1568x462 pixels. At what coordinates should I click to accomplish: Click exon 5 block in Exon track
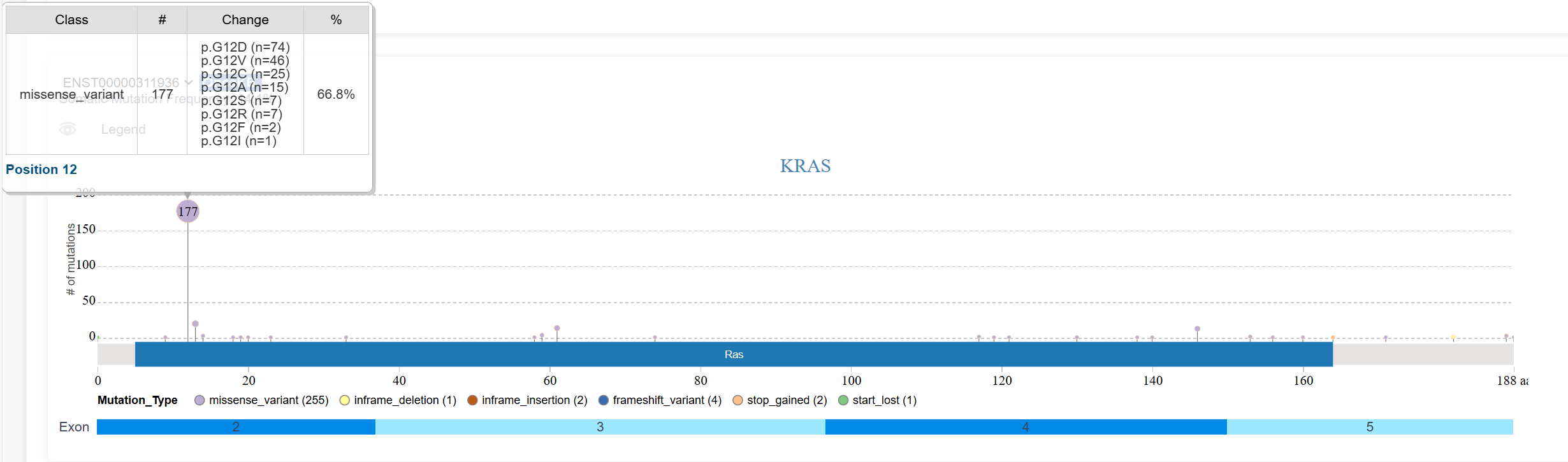coord(1369,427)
